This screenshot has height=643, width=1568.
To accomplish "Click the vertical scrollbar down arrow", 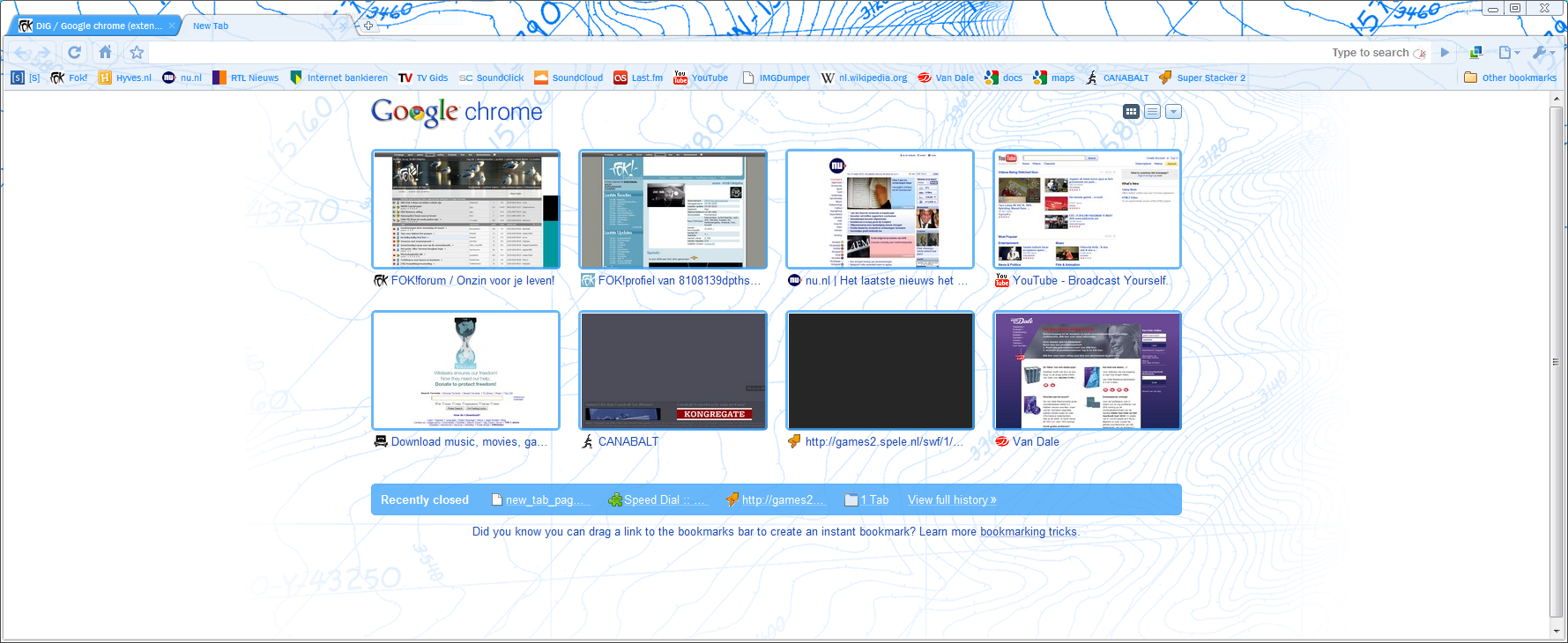I will (x=1556, y=632).
